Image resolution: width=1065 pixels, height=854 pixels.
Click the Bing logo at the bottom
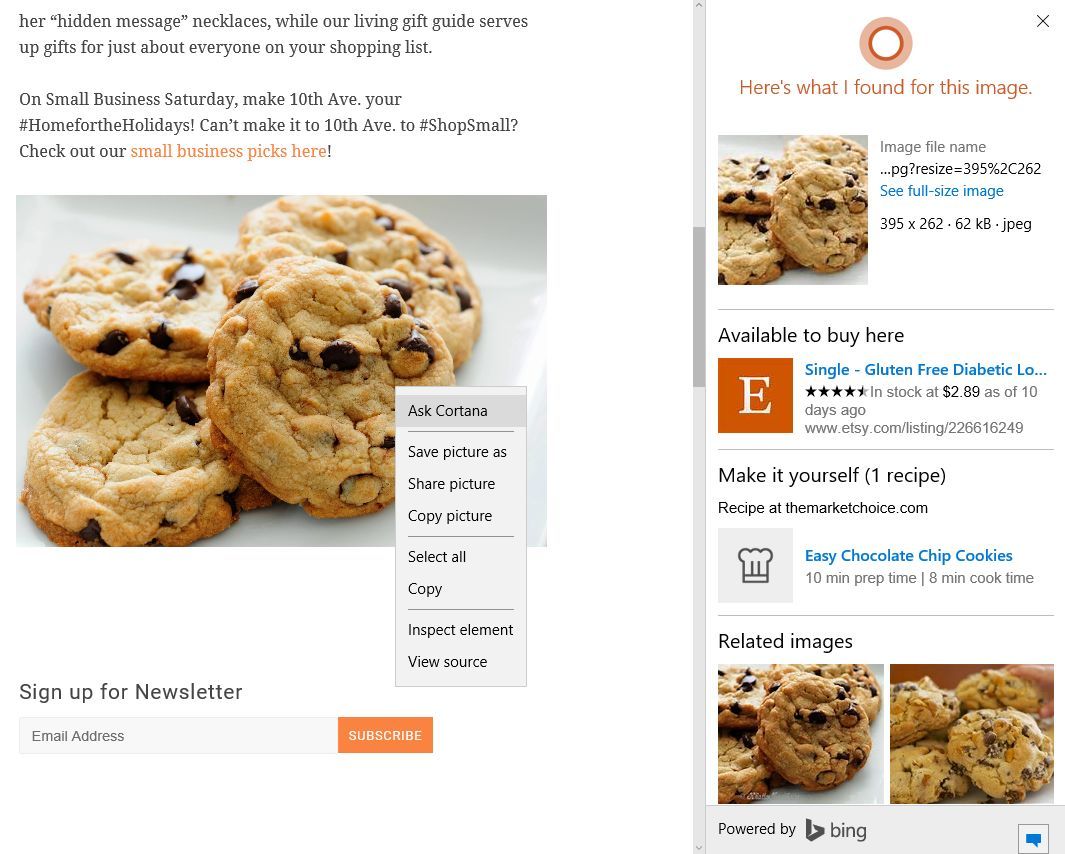click(836, 829)
